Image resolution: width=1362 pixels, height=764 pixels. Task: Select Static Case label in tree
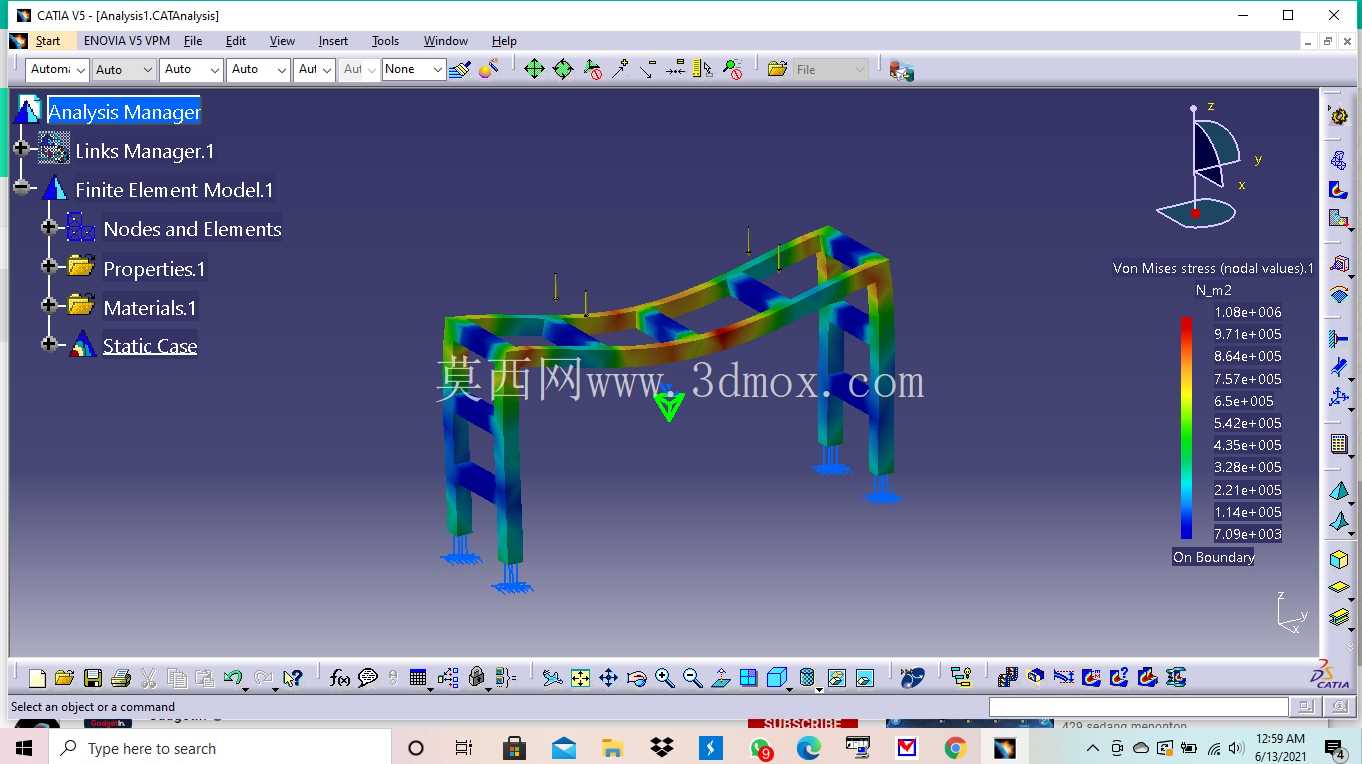coord(150,346)
